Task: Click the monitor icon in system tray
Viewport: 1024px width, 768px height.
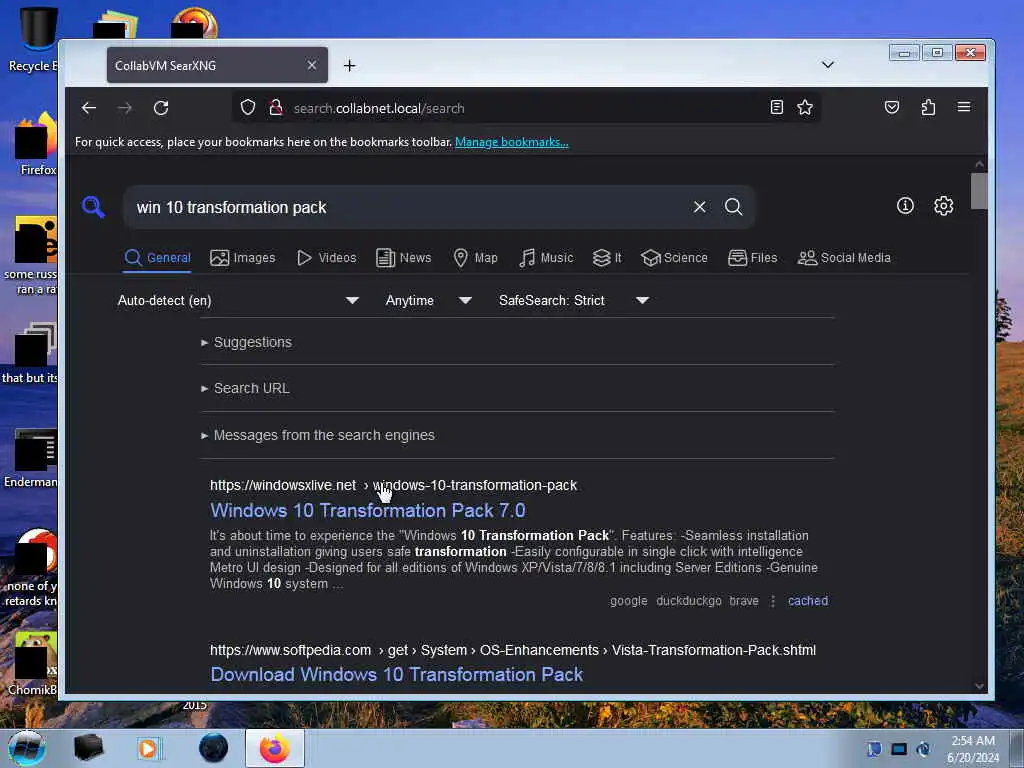Action: tap(899, 749)
